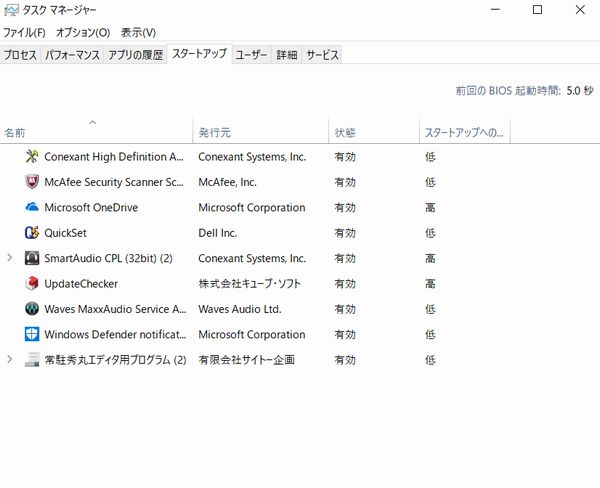600x488 pixels.
Task: Open the ファイル(F) menu
Action: coord(24,33)
